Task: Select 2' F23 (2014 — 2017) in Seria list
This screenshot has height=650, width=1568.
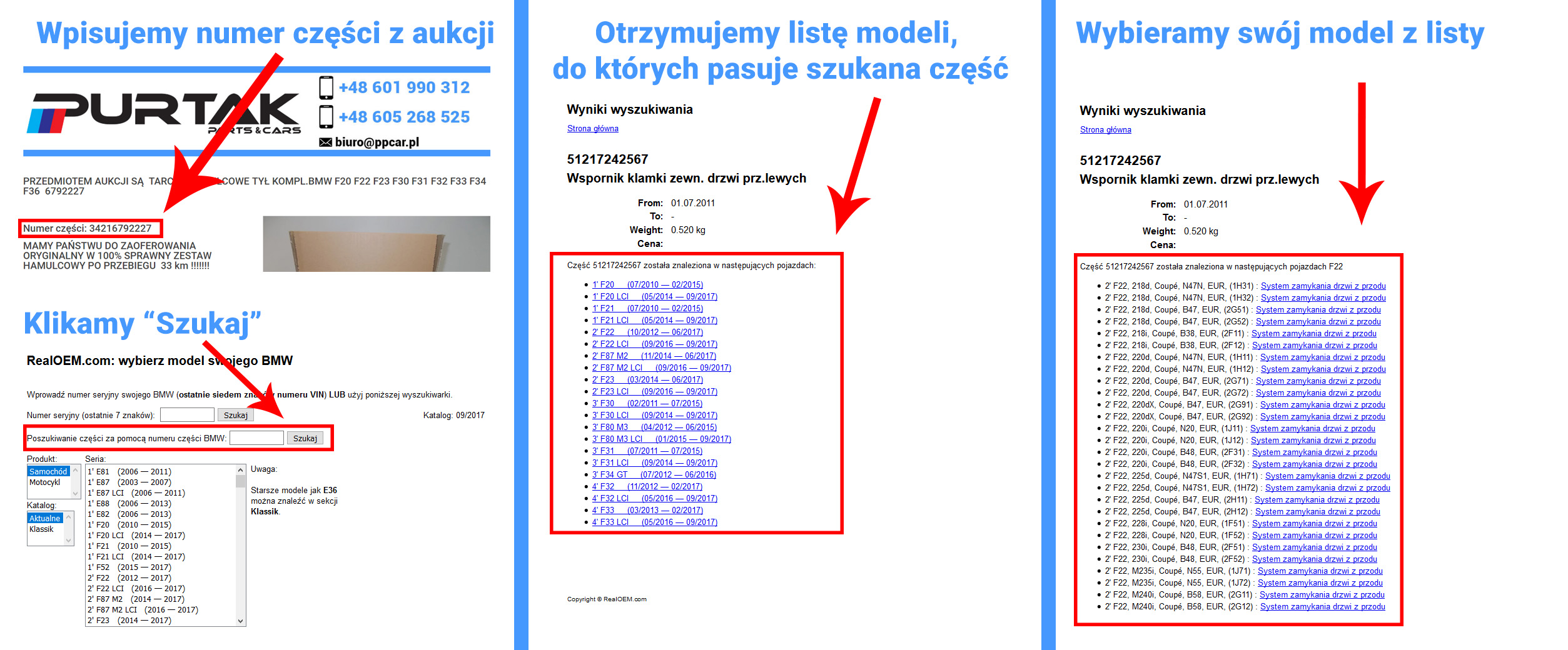Action: click(129, 621)
